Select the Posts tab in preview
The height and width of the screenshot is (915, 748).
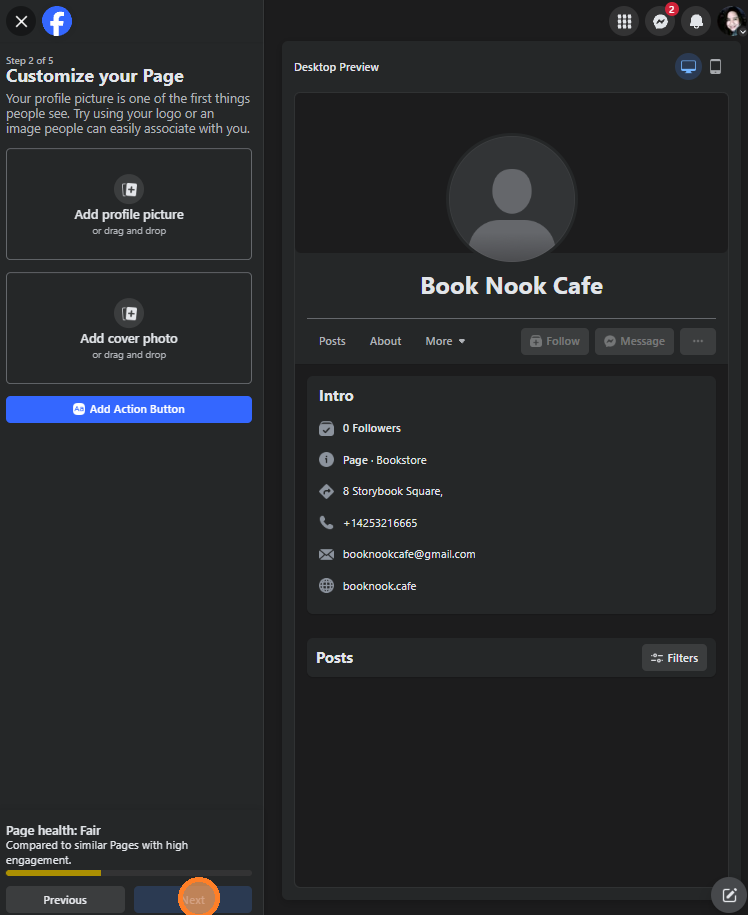(x=332, y=341)
